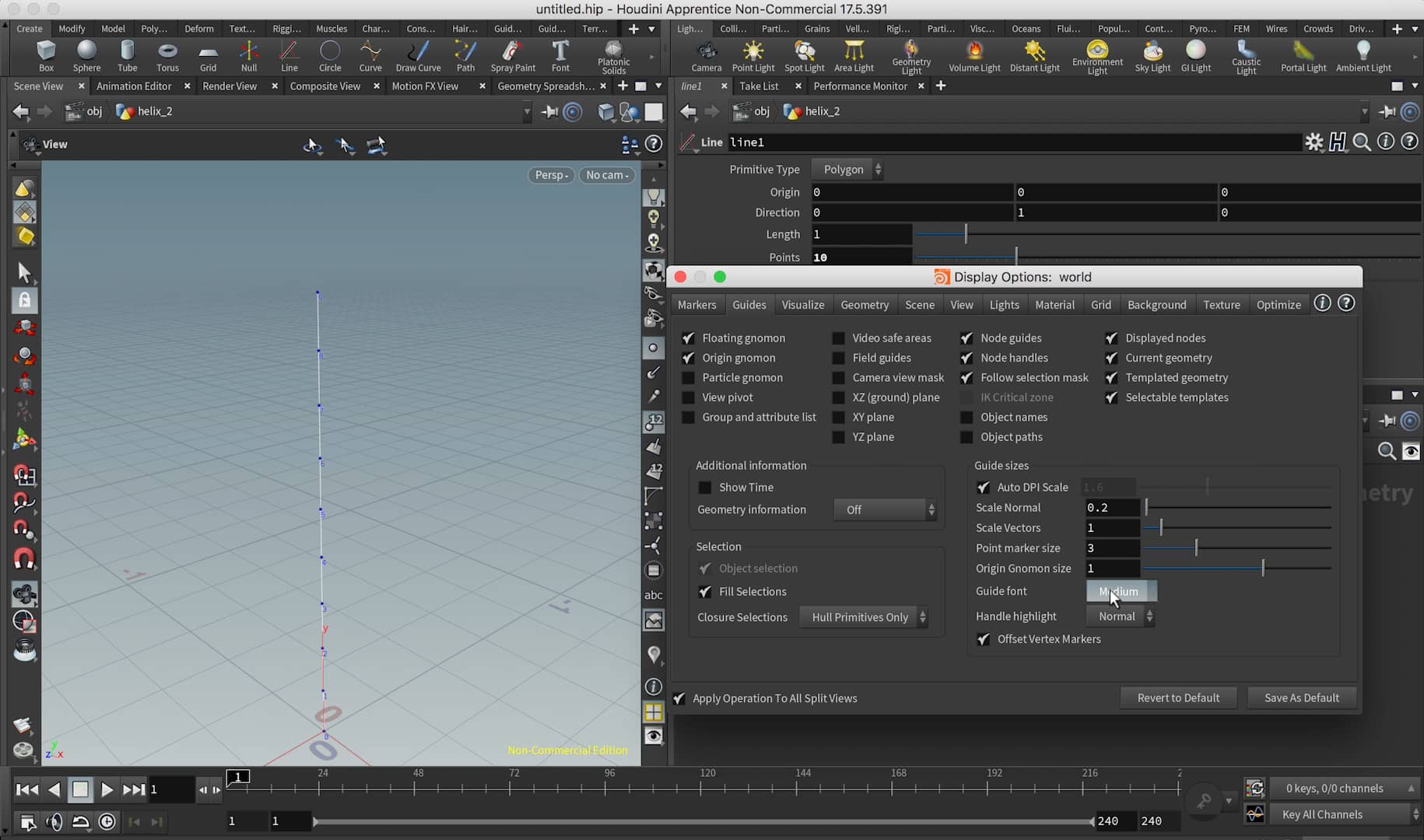Viewport: 1424px width, 840px height.
Task: Click Revert to Default button
Action: 1178,698
